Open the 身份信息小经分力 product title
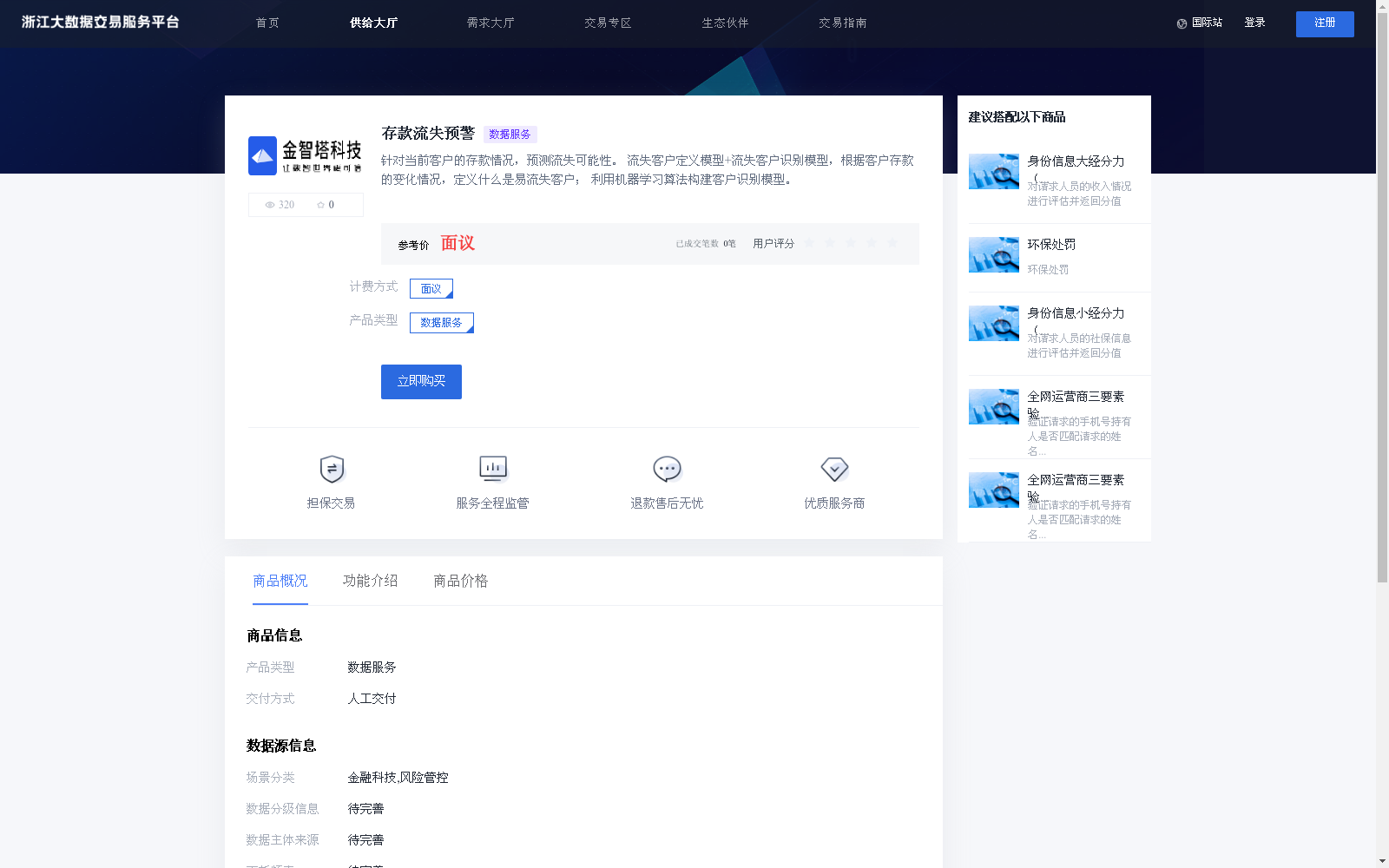The image size is (1389, 868). [x=1076, y=313]
